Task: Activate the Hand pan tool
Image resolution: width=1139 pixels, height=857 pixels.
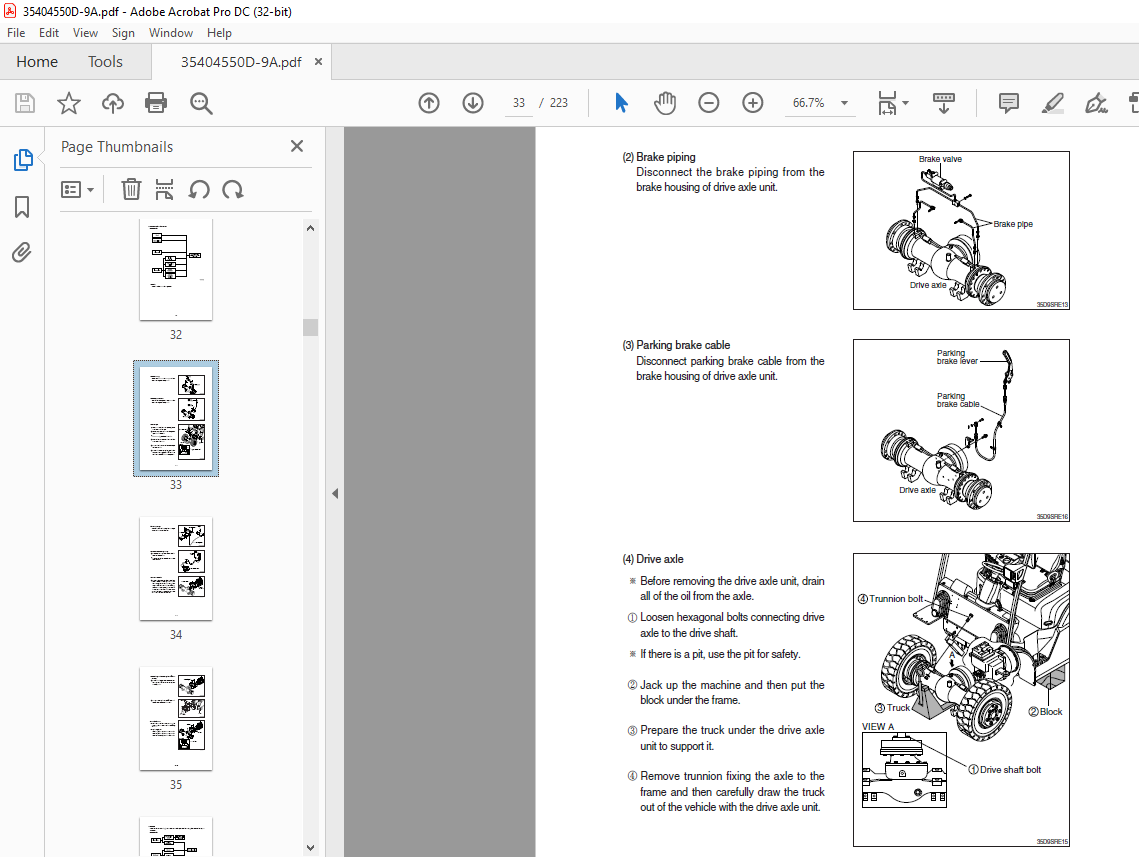Action: [x=665, y=103]
